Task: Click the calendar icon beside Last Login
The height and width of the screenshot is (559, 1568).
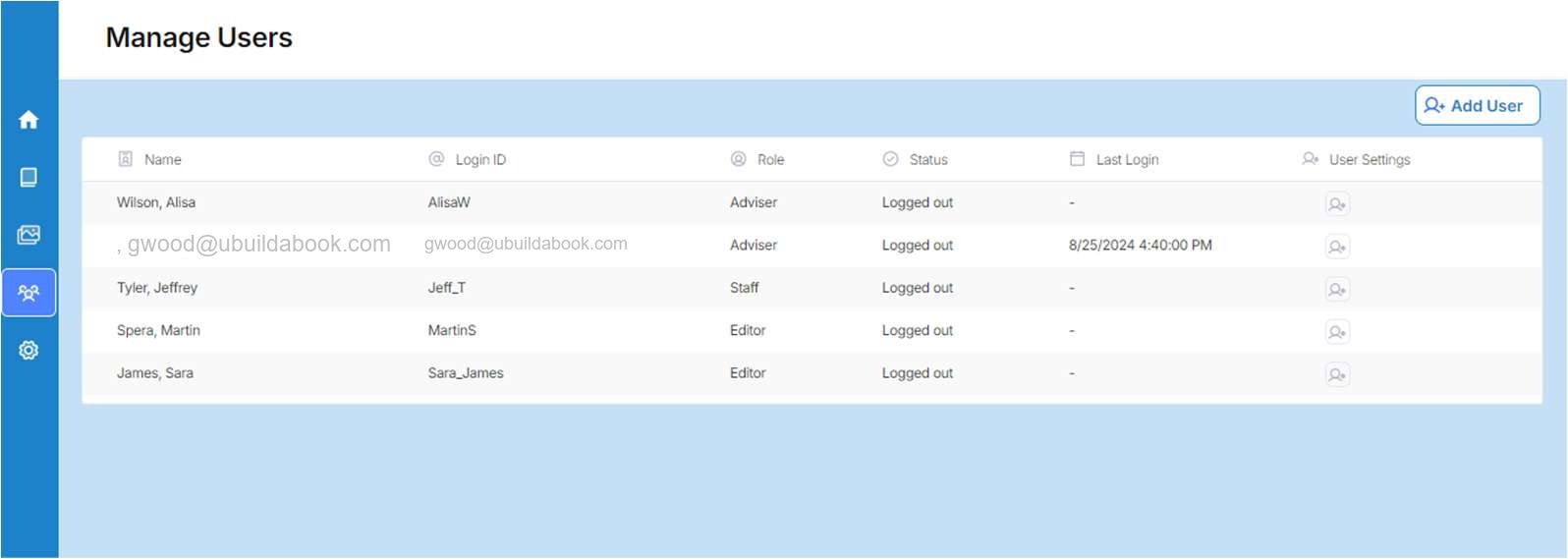Action: 1077,158
